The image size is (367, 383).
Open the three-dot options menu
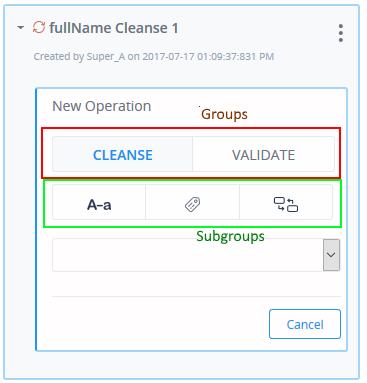click(x=340, y=33)
